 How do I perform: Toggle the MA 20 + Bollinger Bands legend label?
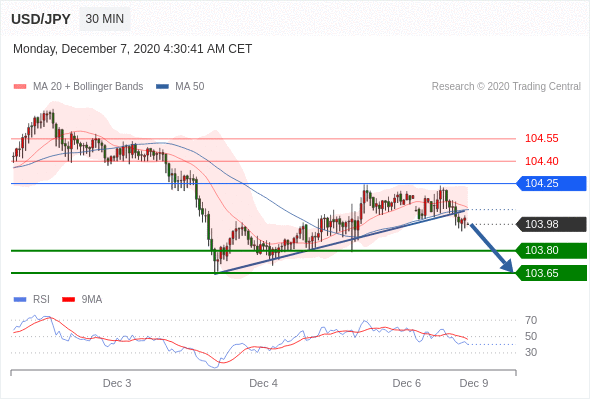tap(88, 87)
